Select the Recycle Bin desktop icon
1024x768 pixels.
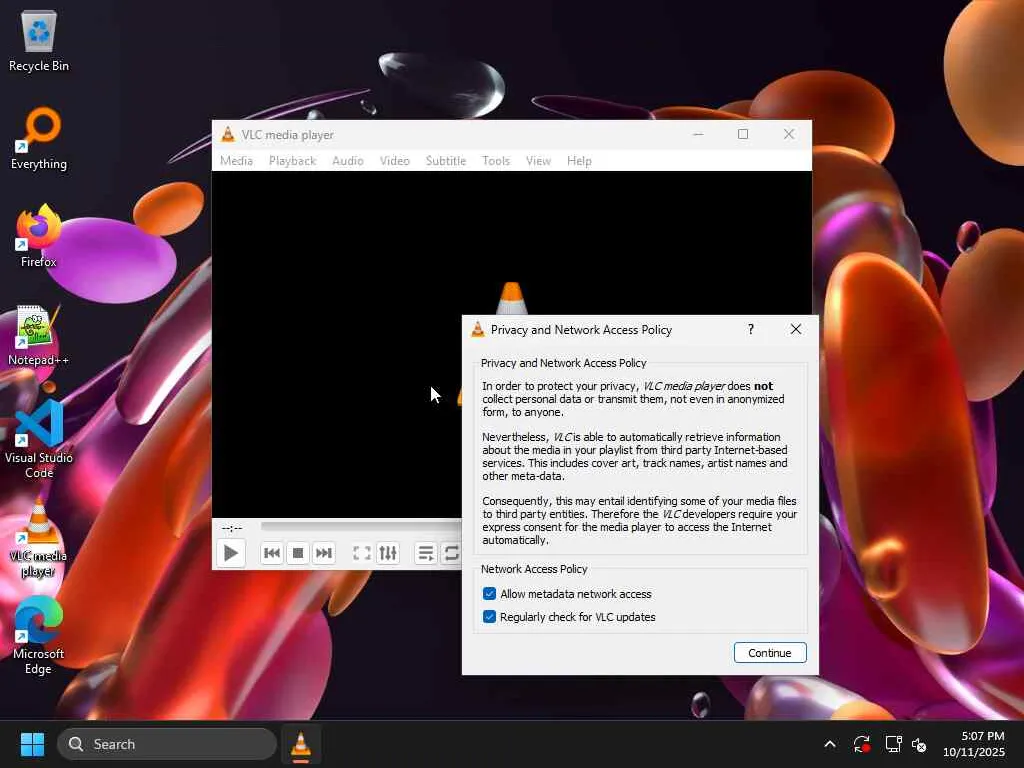tap(39, 40)
